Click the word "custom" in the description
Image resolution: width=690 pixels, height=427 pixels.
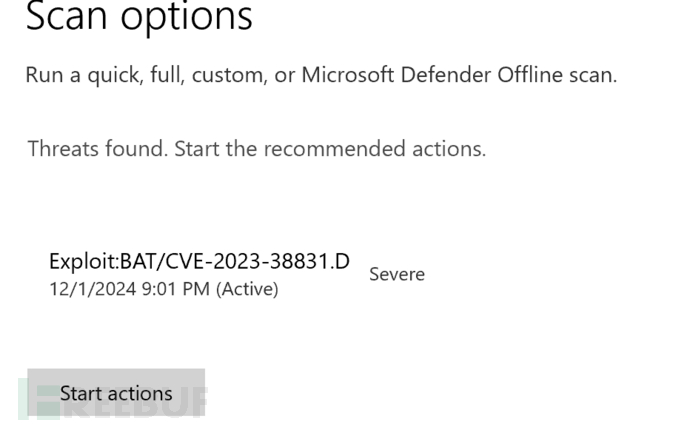[x=231, y=75]
